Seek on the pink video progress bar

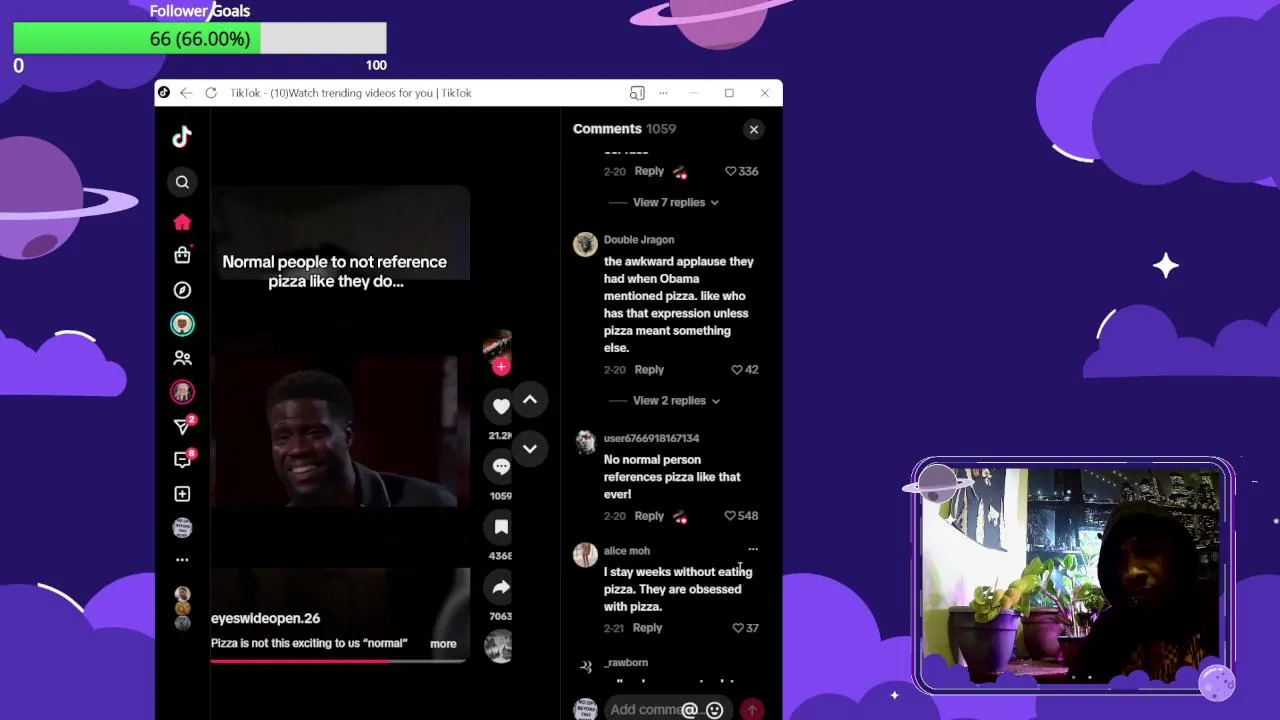tap(340, 661)
